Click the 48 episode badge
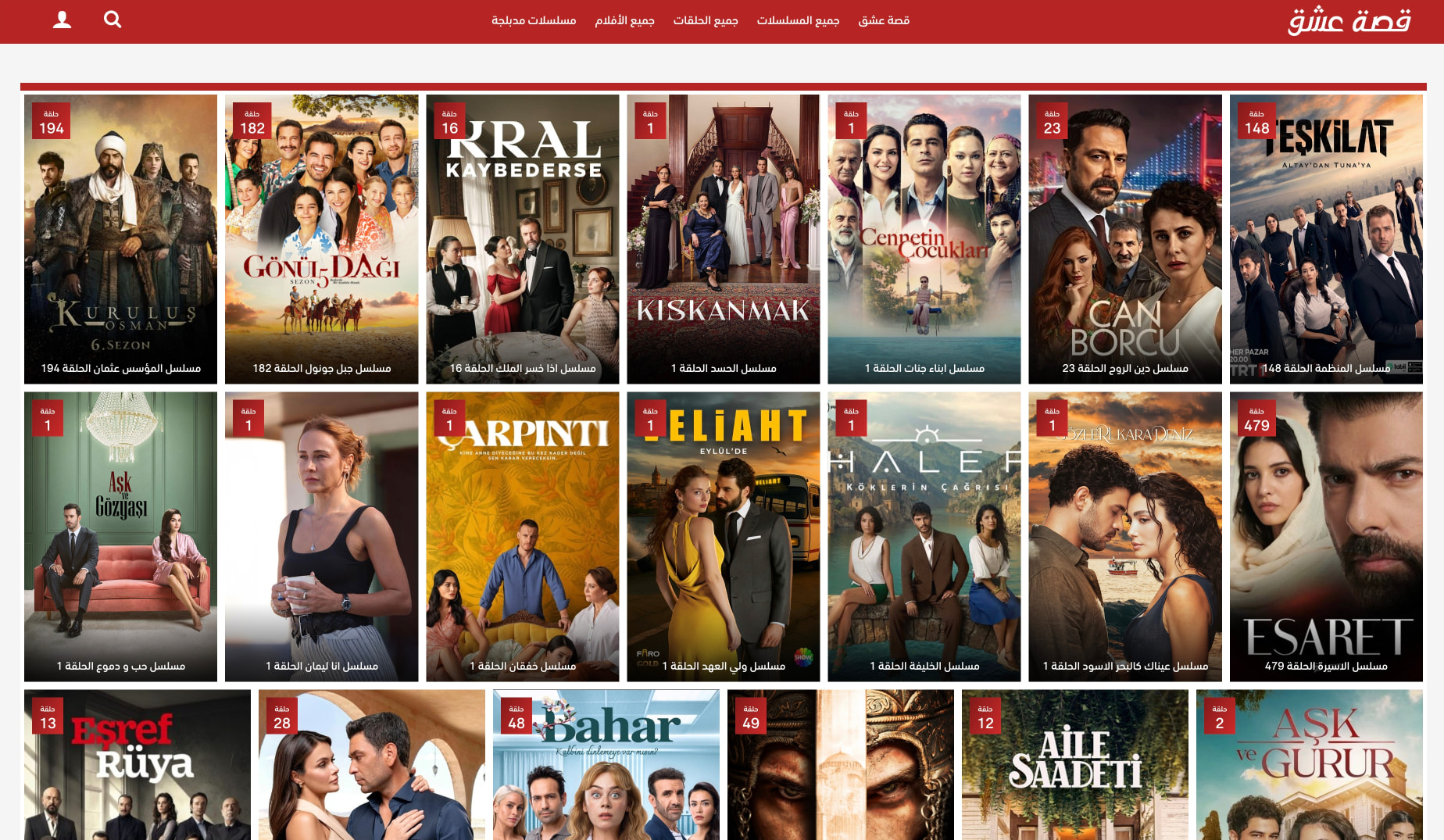Viewport: 1444px width, 840px height. tap(516, 716)
